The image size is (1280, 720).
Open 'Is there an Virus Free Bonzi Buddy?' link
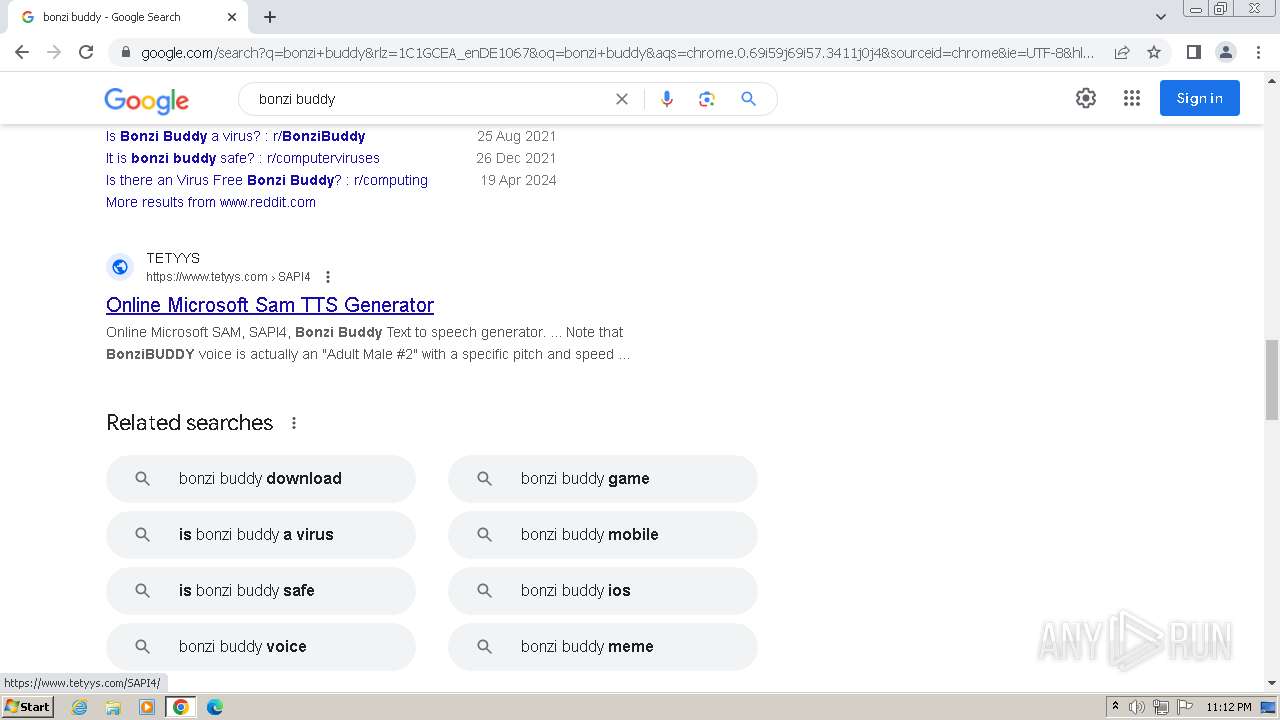click(267, 180)
